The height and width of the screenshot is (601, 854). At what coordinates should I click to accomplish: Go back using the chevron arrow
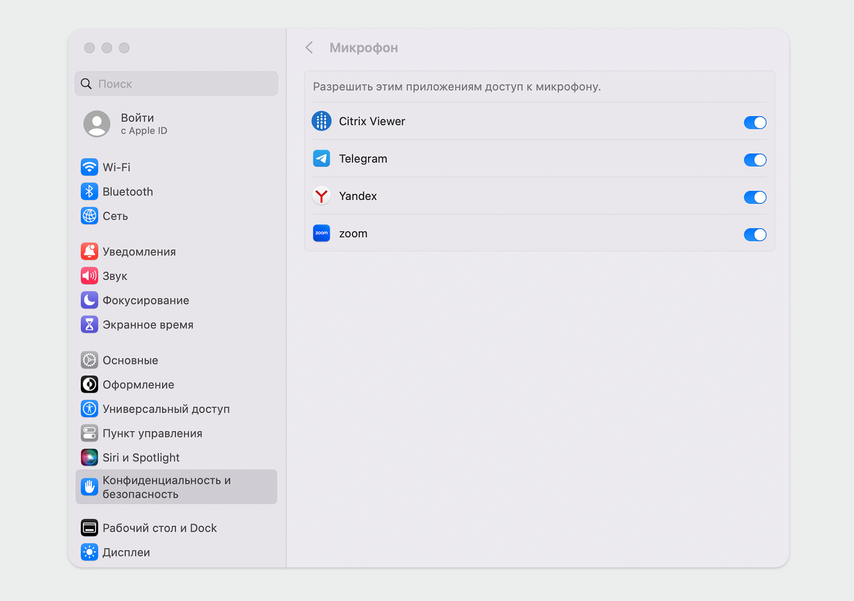pyautogui.click(x=309, y=48)
